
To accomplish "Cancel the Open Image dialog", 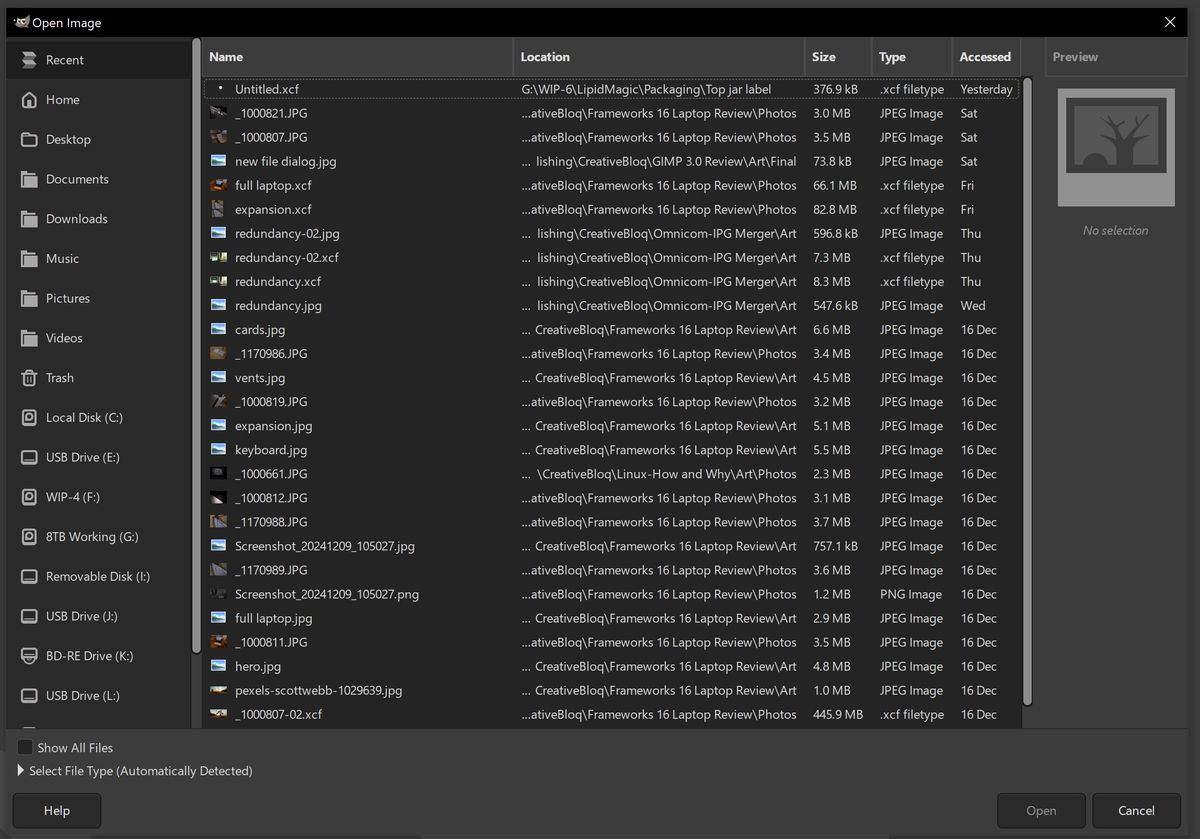I will click(1136, 810).
